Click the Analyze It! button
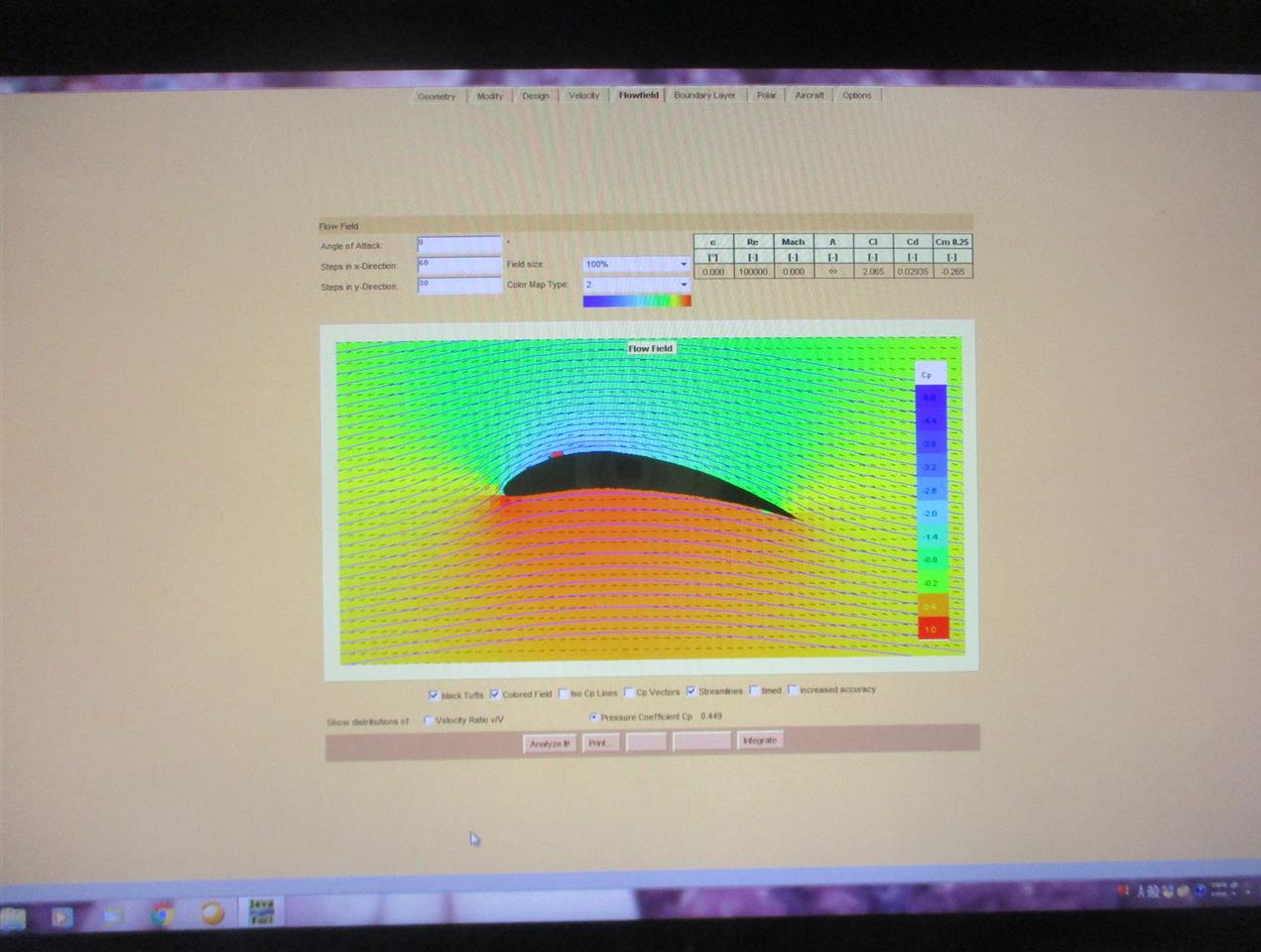Viewport: 1261px width, 952px height. point(550,744)
